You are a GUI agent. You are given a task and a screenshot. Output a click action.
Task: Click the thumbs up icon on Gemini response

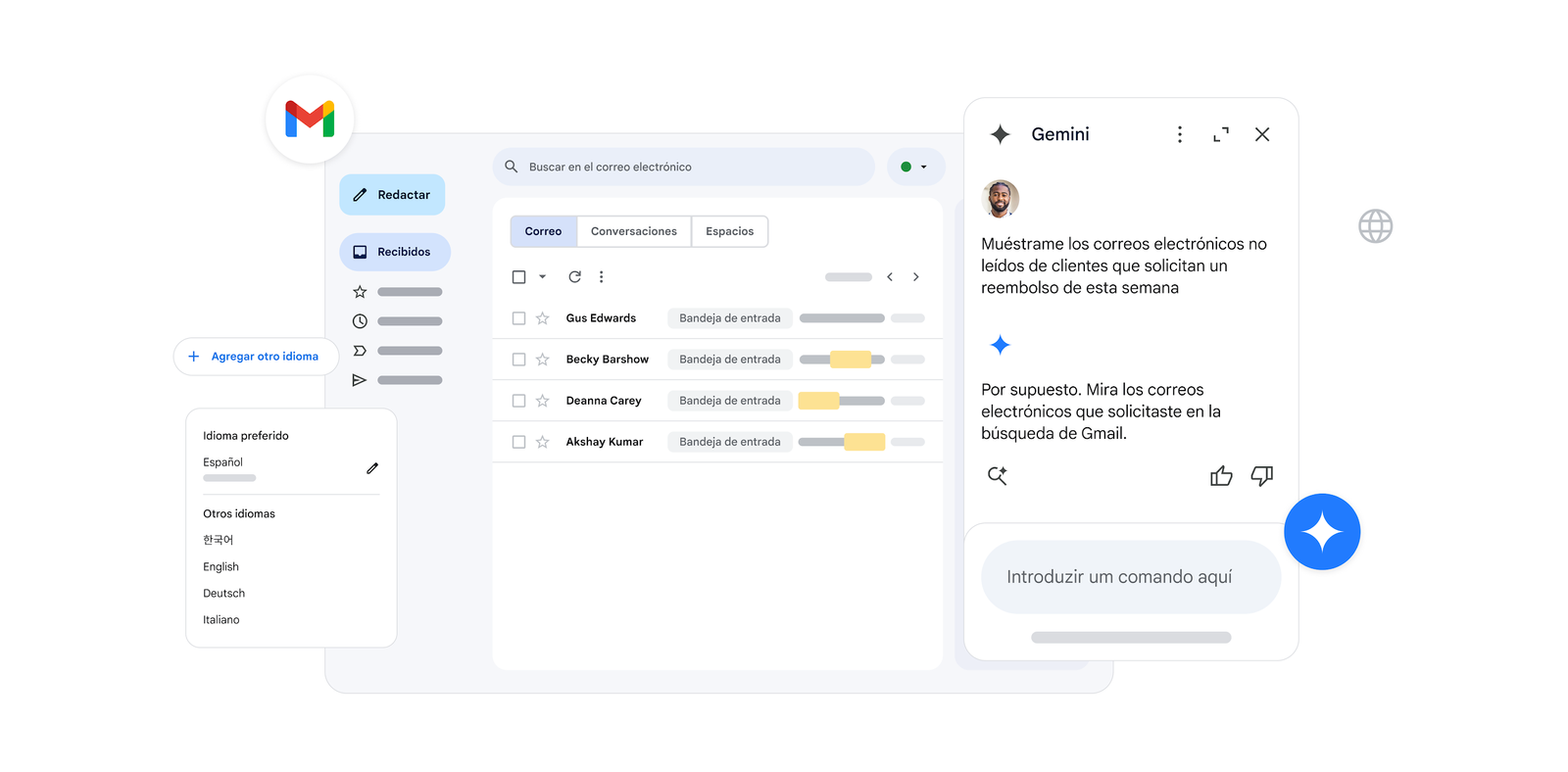[x=1220, y=476]
